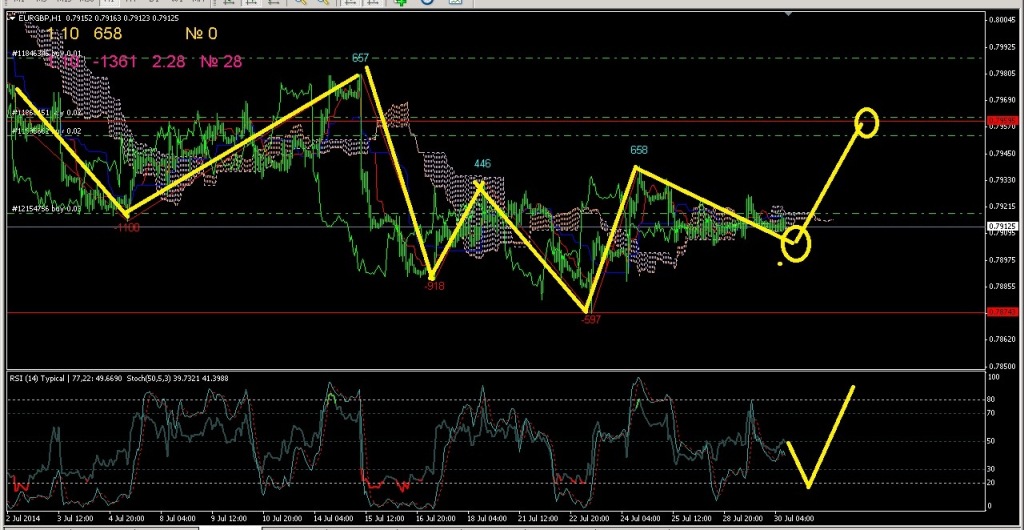Image resolution: width=1024 pixels, height=530 pixels.
Task: Click the red price tag on lower line
Action: coord(1002,312)
